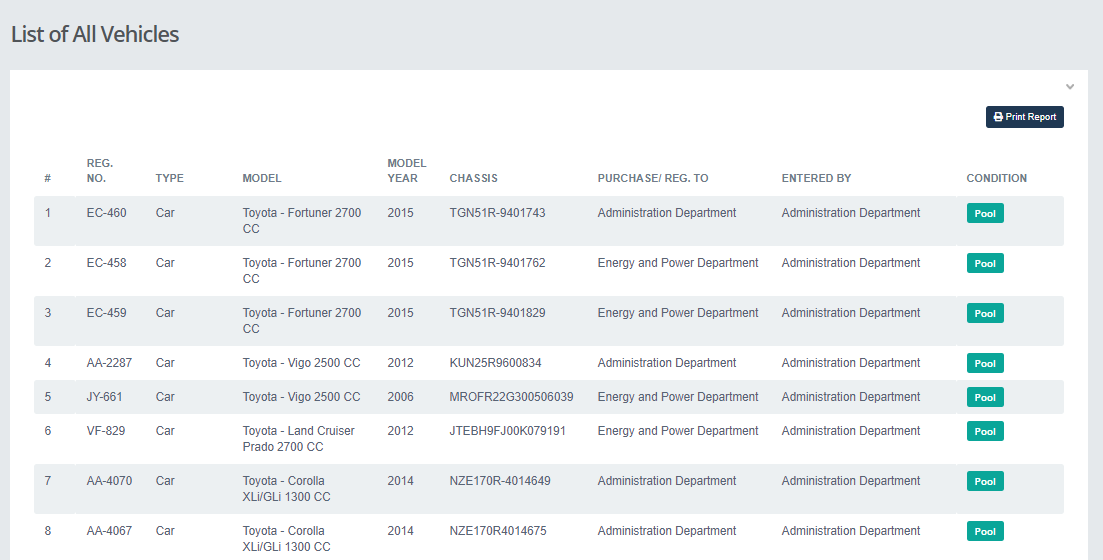1103x560 pixels.
Task: Click the List of All Vehicles heading
Action: [95, 34]
